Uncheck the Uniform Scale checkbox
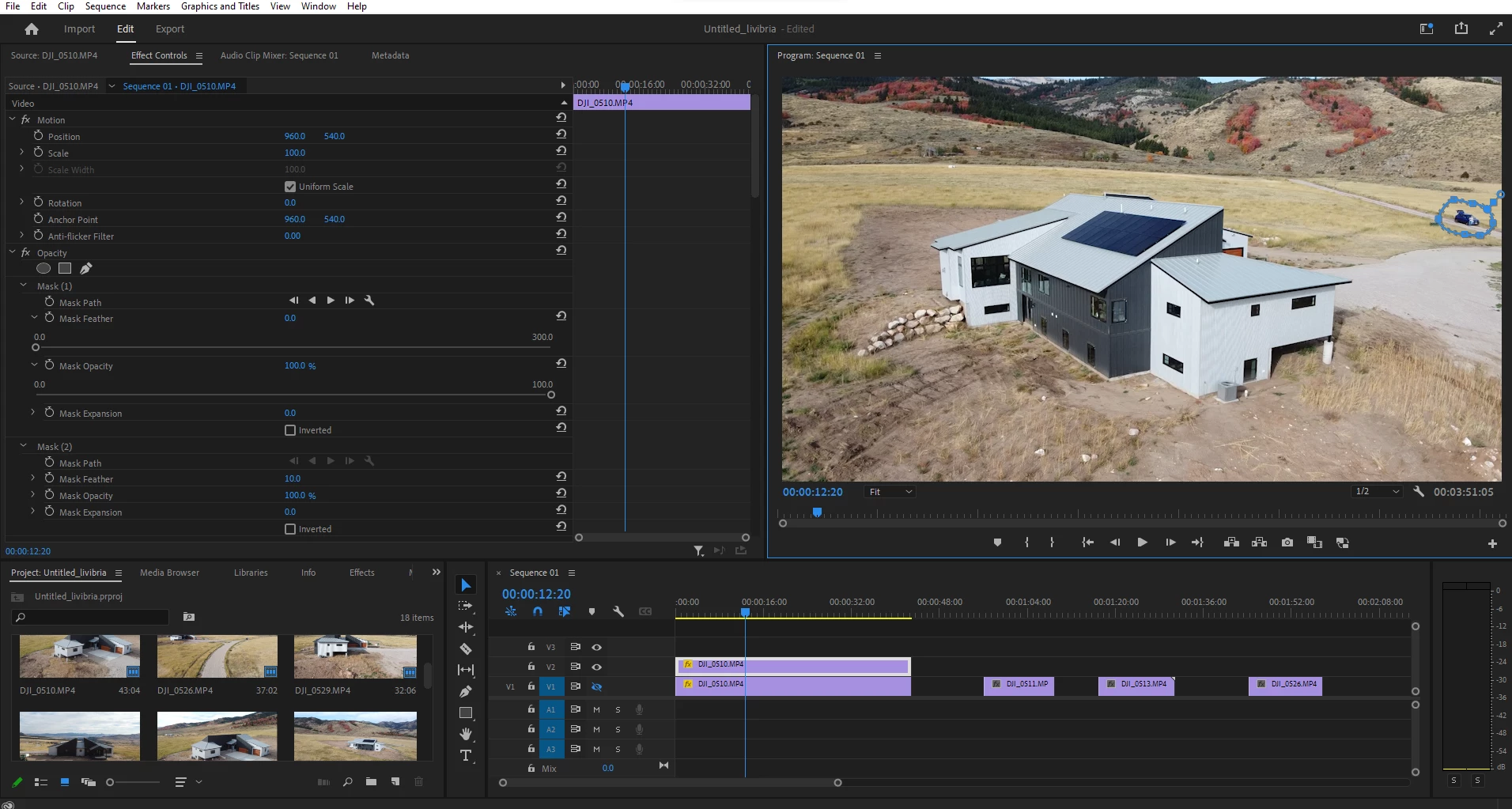1512x809 pixels. [x=290, y=187]
